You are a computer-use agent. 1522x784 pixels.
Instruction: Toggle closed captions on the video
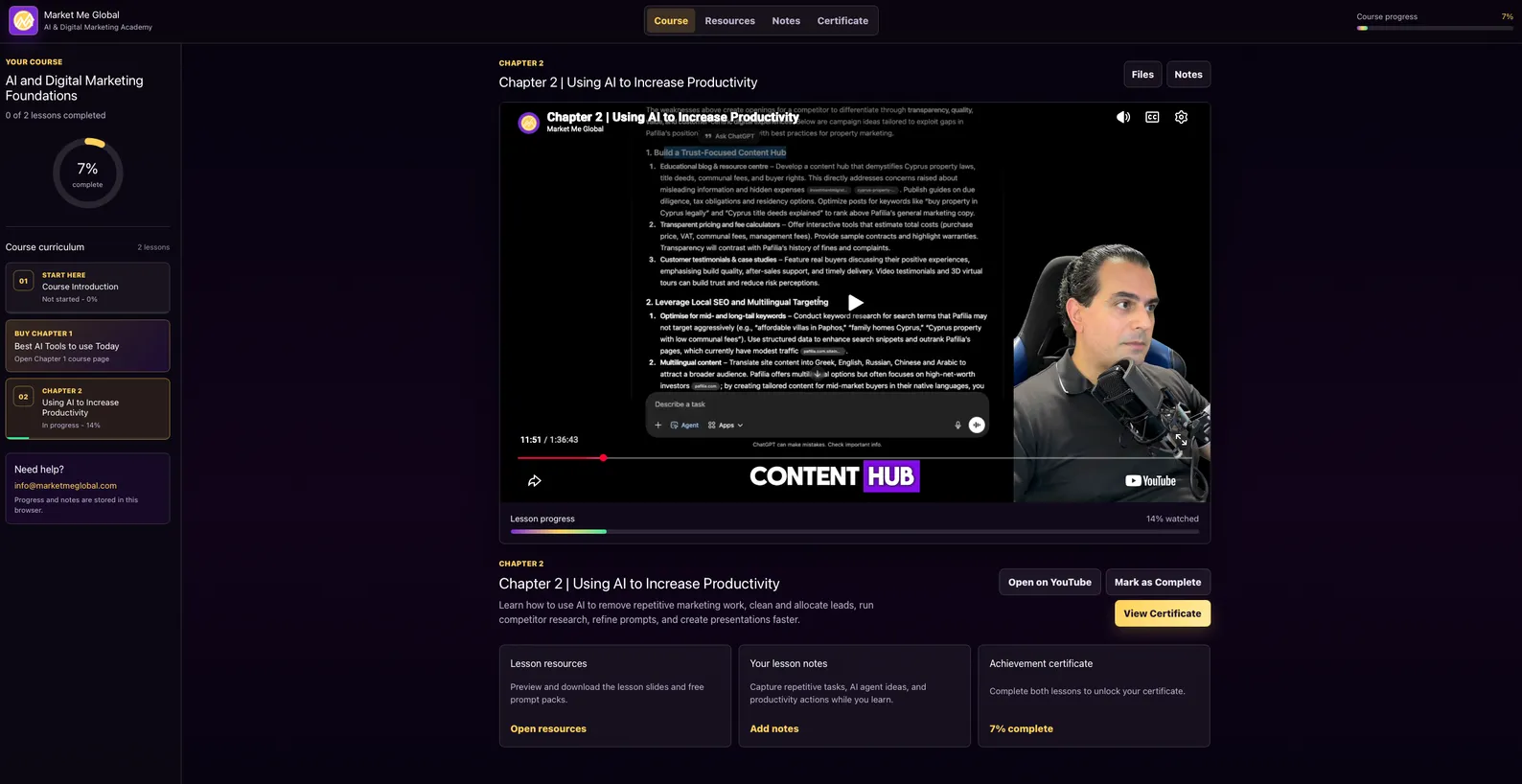[1152, 117]
